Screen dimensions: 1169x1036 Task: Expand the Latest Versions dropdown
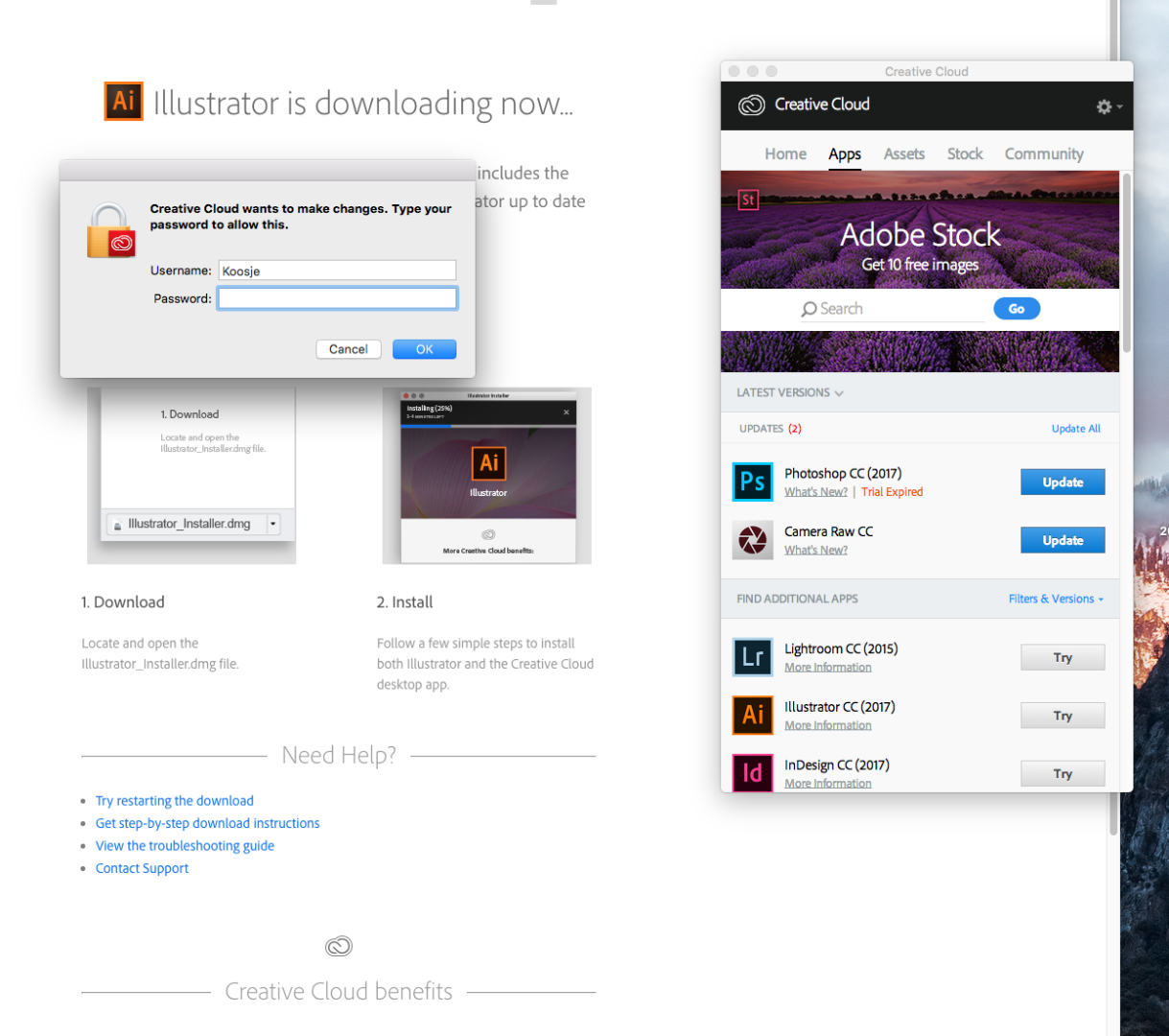790,392
